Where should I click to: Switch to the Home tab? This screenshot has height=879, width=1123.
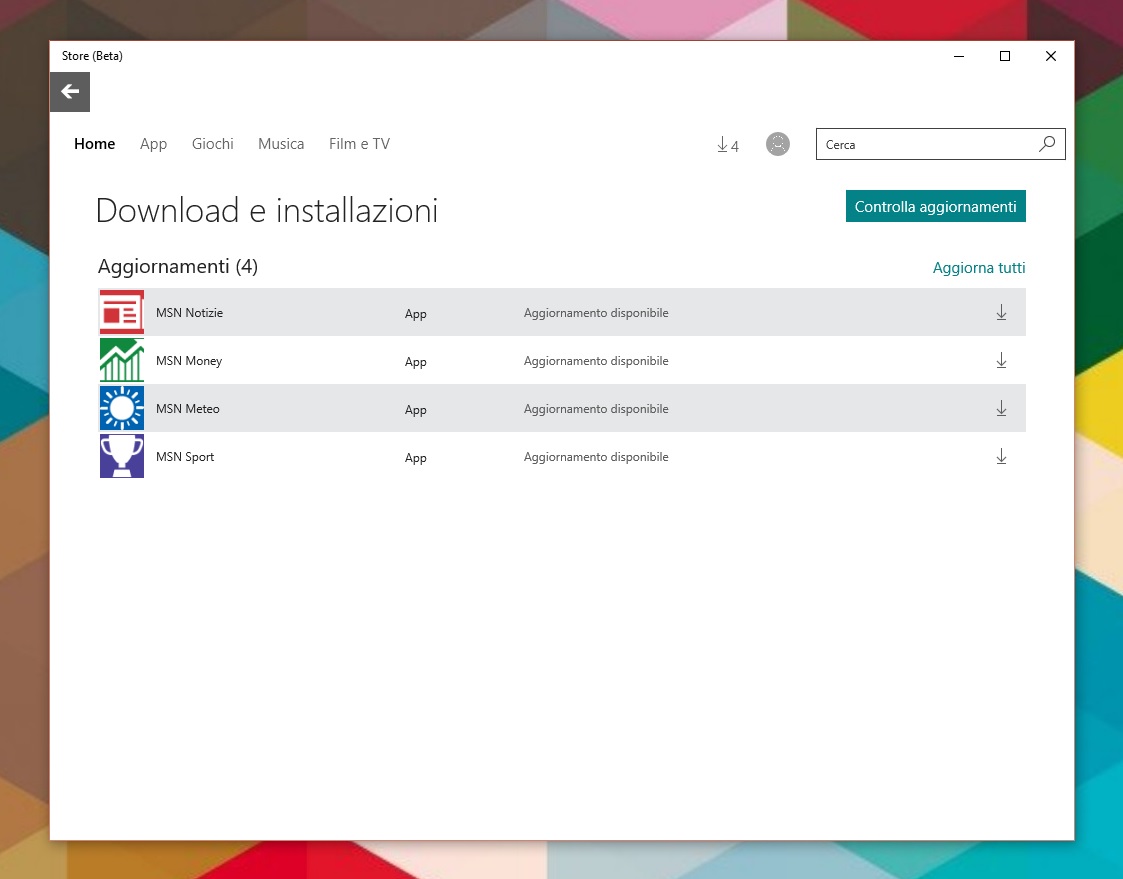point(95,144)
